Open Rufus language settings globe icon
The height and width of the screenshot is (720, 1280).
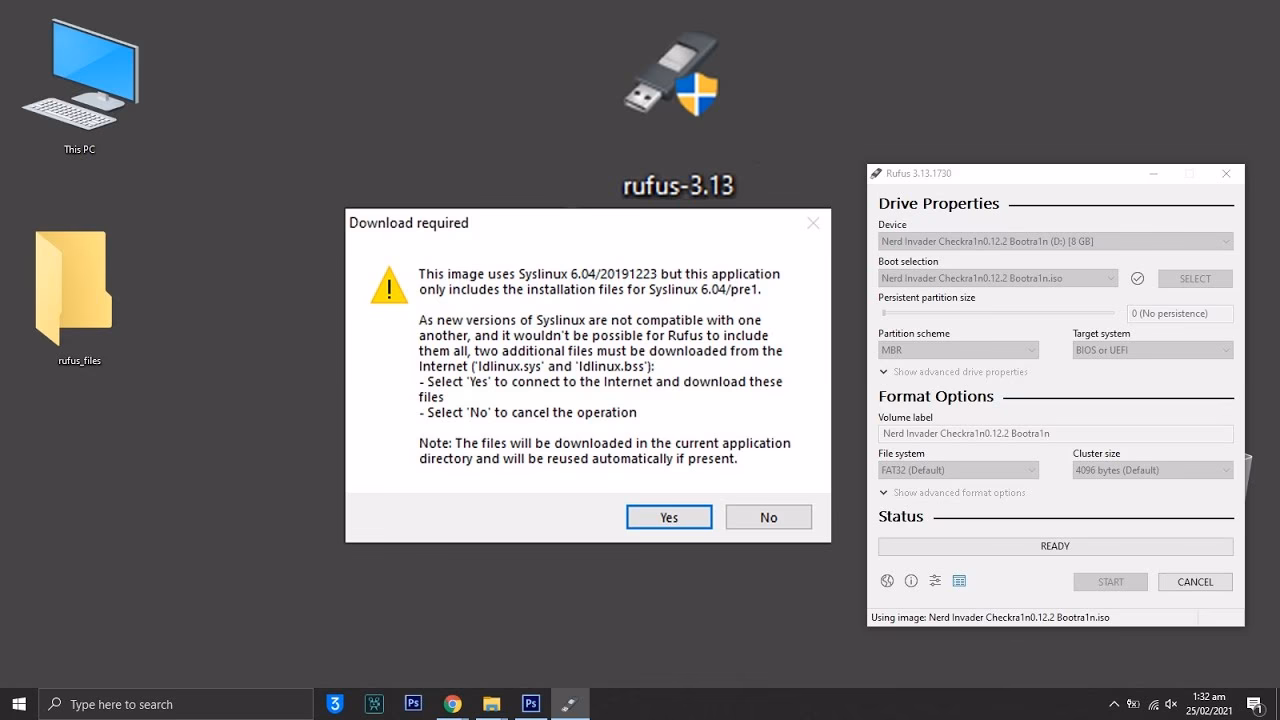pos(887,581)
